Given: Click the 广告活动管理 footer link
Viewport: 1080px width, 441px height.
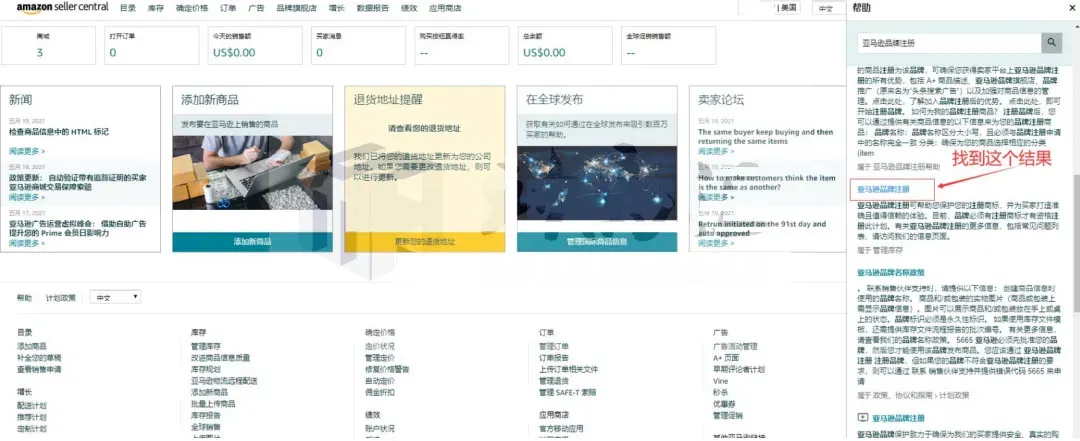Looking at the screenshot, I should coord(735,346).
